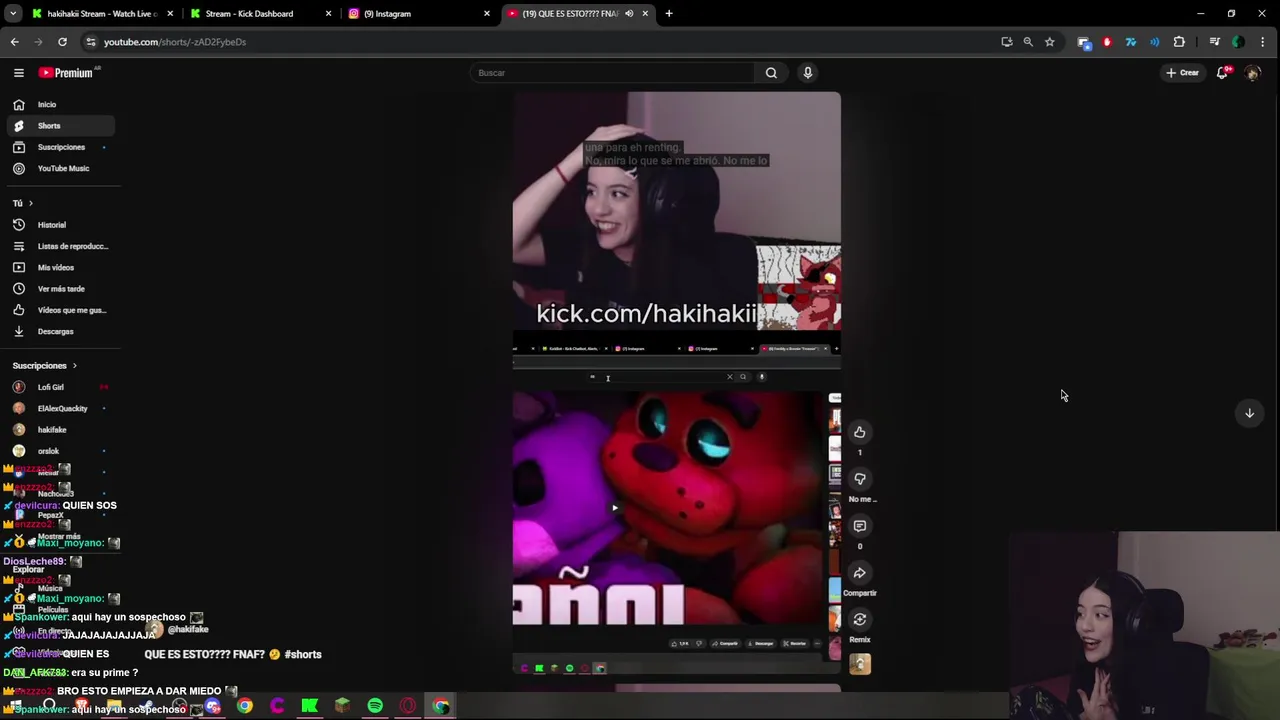Open YouTube notifications bell
Screen dimensions: 1280x720
[x=1222, y=72]
